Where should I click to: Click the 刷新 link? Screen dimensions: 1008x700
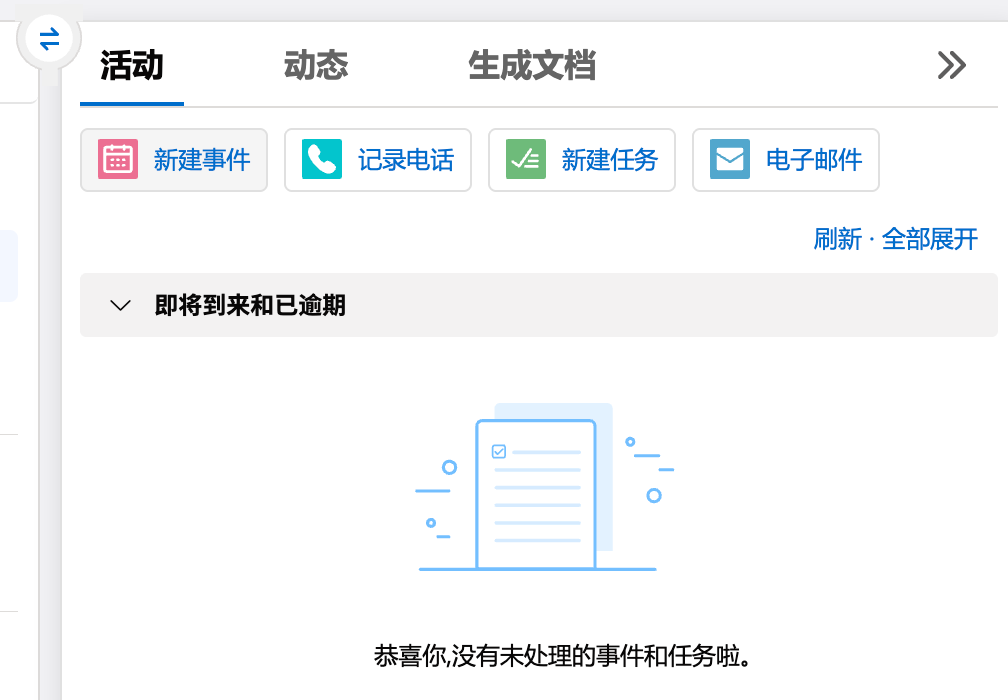click(837, 239)
